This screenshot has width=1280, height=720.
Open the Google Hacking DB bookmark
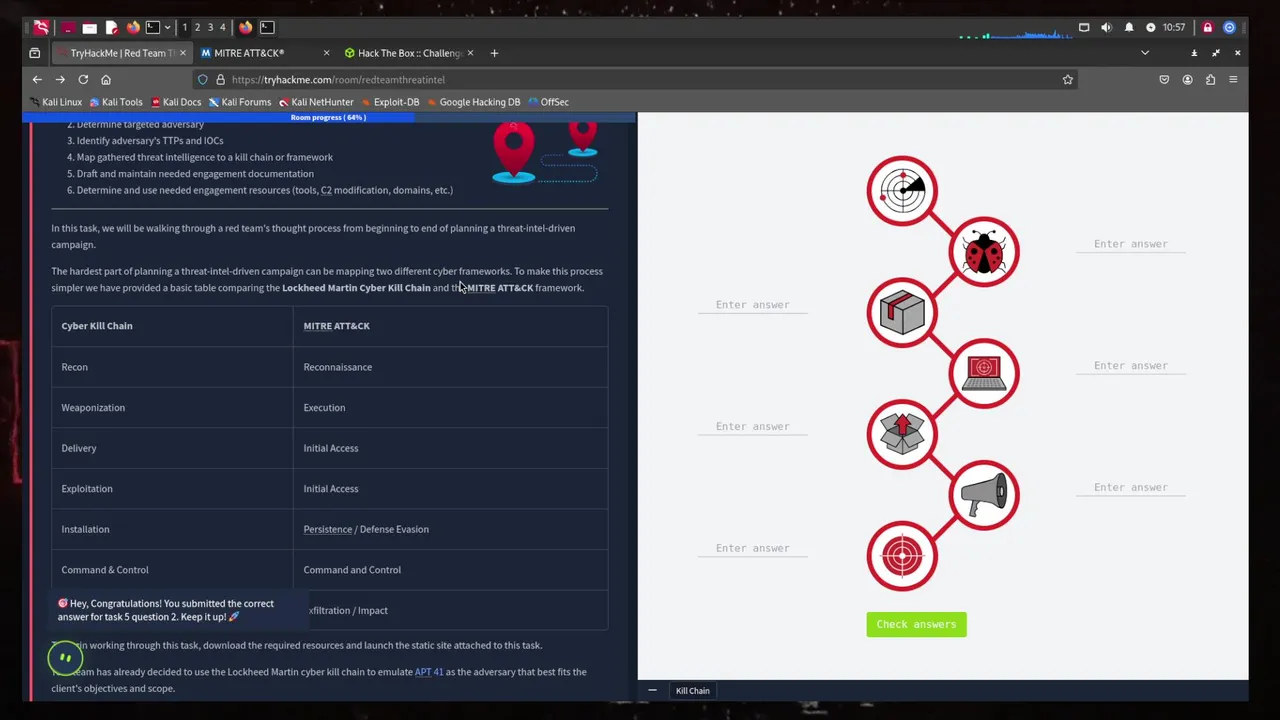point(473,102)
